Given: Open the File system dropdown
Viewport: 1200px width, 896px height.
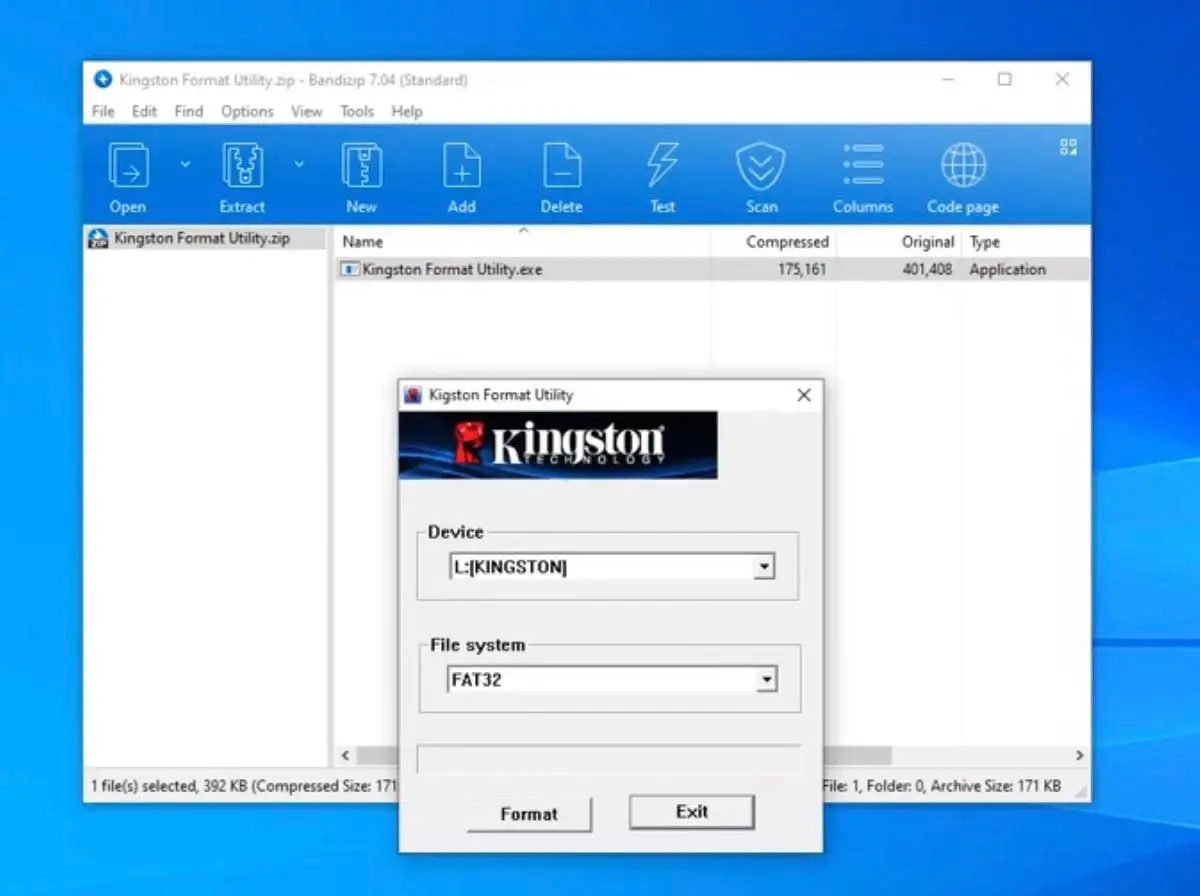Looking at the screenshot, I should (x=766, y=679).
